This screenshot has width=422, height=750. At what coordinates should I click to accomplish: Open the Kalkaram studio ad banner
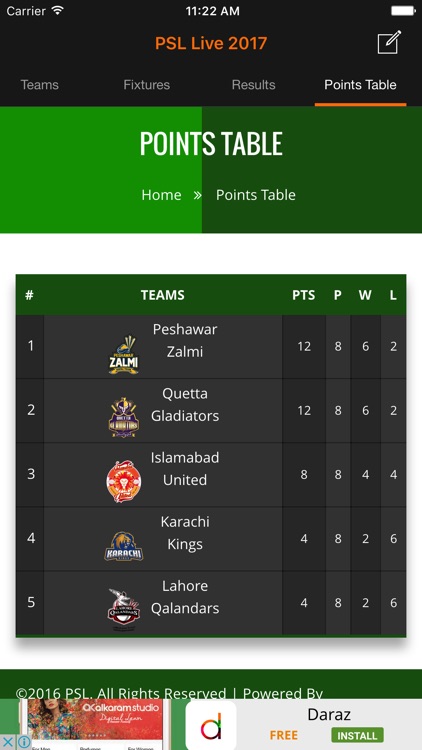[94, 725]
